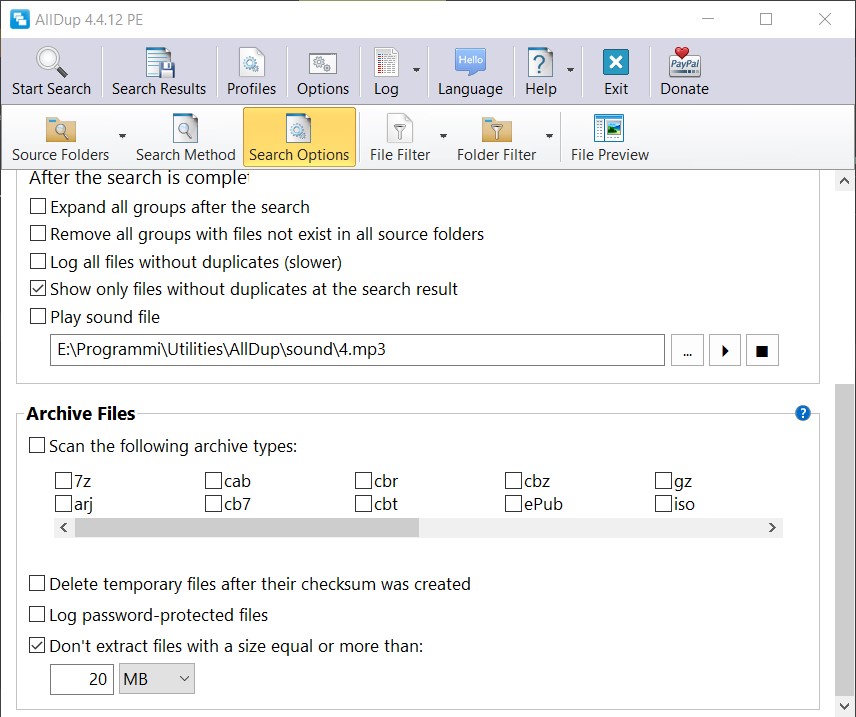Viewport: 856px width, 717px height.
Task: Click the archive types horizontal scrollbar thumb
Action: coord(247,528)
